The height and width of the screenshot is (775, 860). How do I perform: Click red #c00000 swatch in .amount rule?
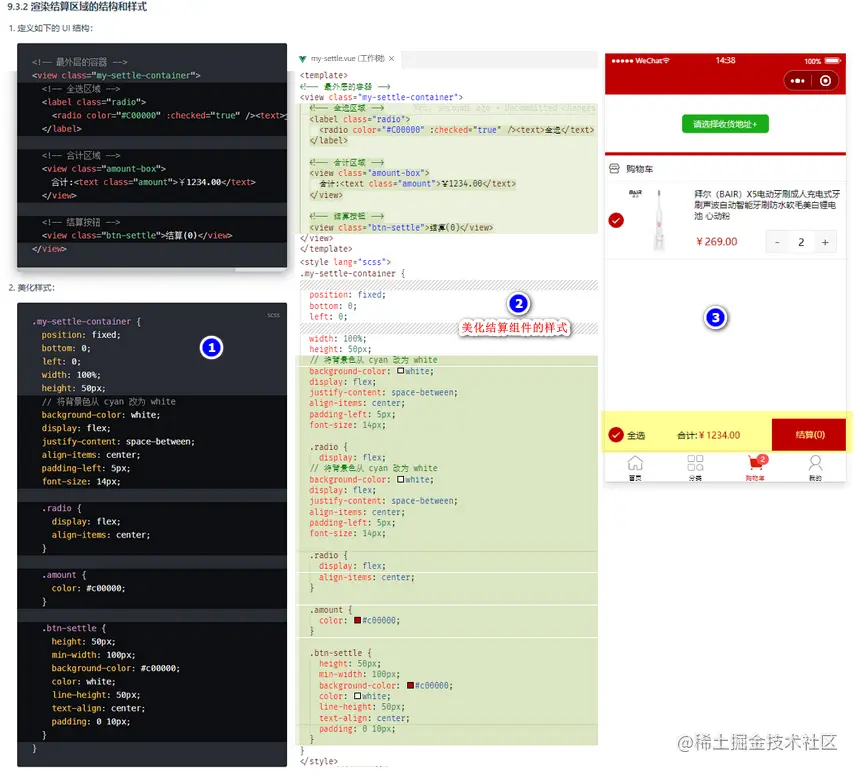358,620
